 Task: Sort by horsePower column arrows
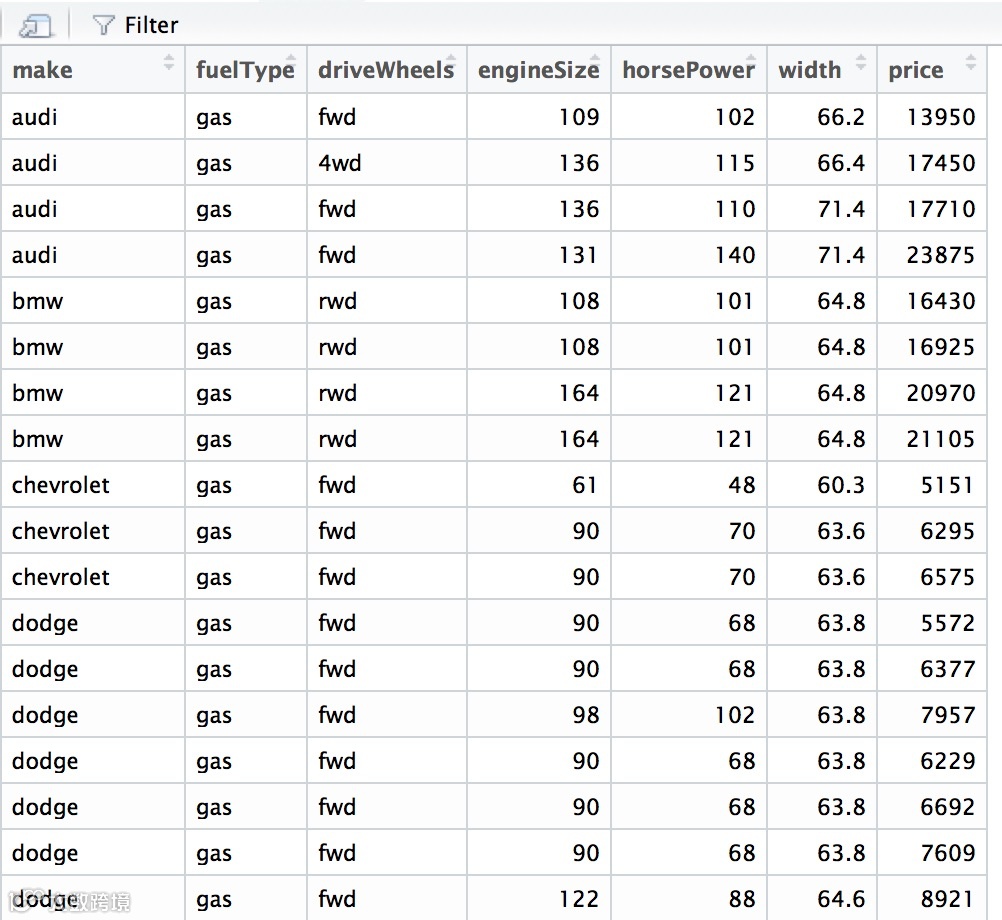[751, 63]
